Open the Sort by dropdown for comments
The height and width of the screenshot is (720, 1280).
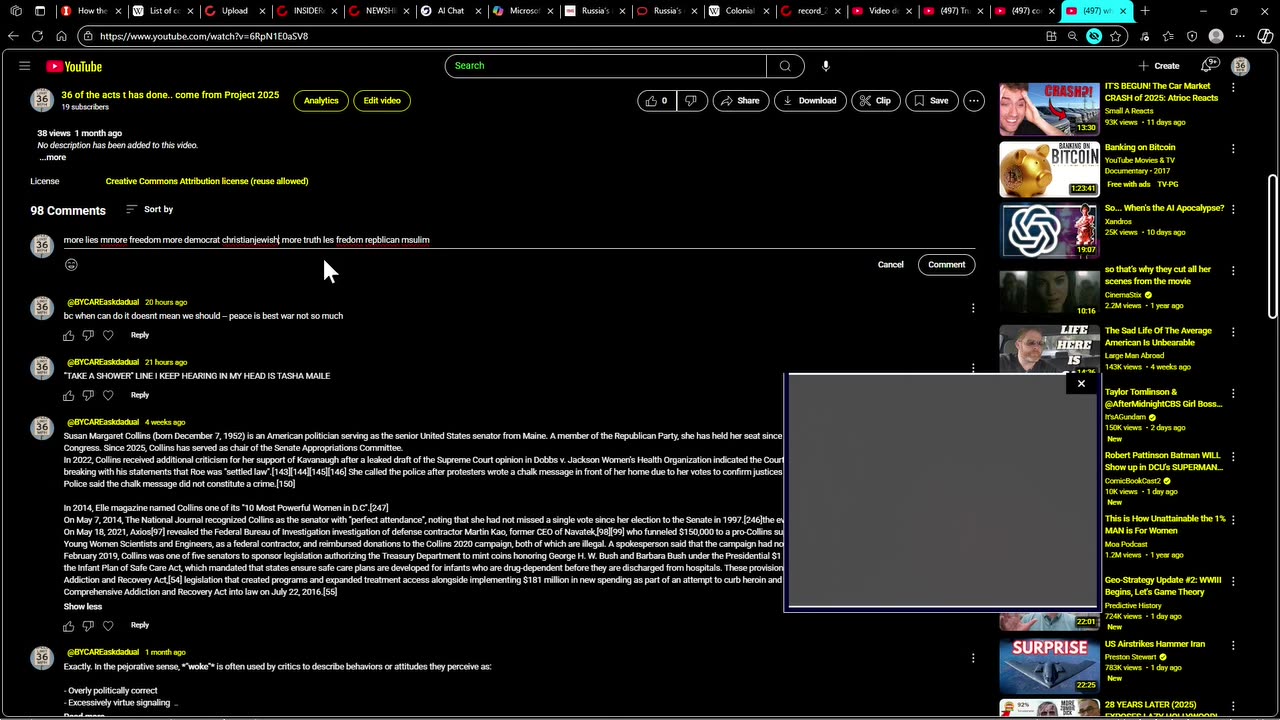click(149, 209)
